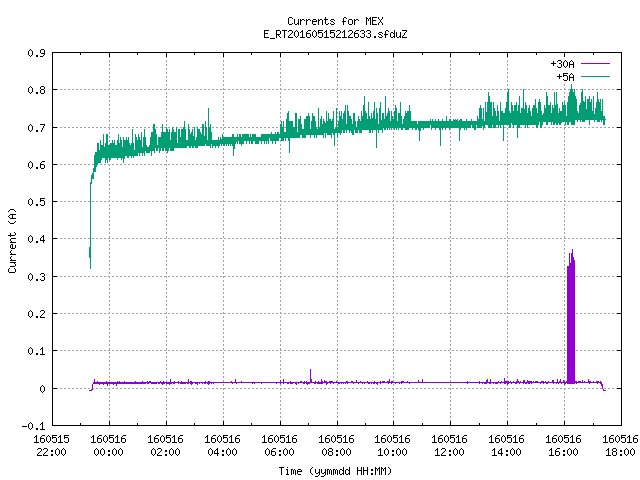Click the 160516 00:00 time tick label

tap(108, 445)
